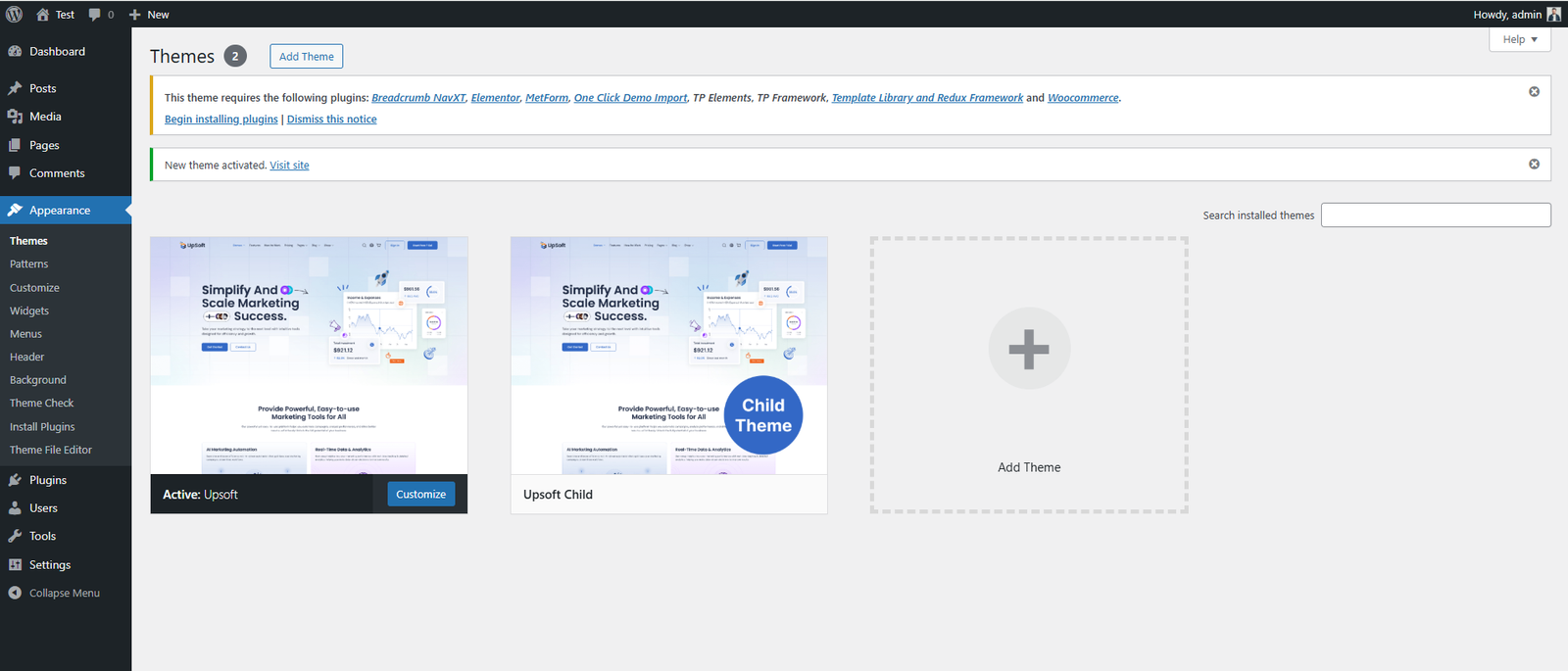Open the comments bubble in admin bar
1568x671 pixels.
click(x=101, y=15)
